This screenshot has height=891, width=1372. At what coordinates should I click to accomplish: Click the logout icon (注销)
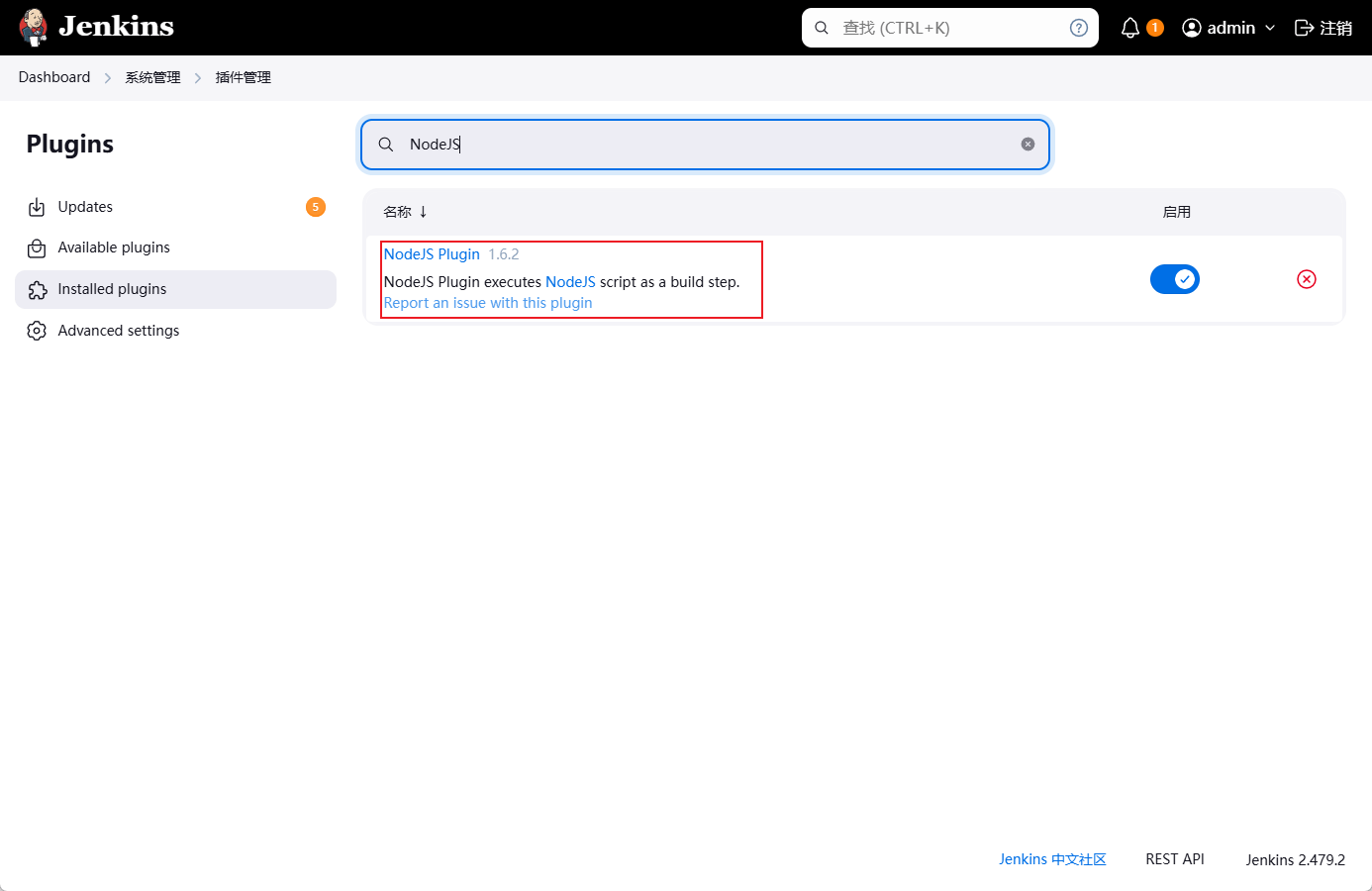[x=1304, y=28]
